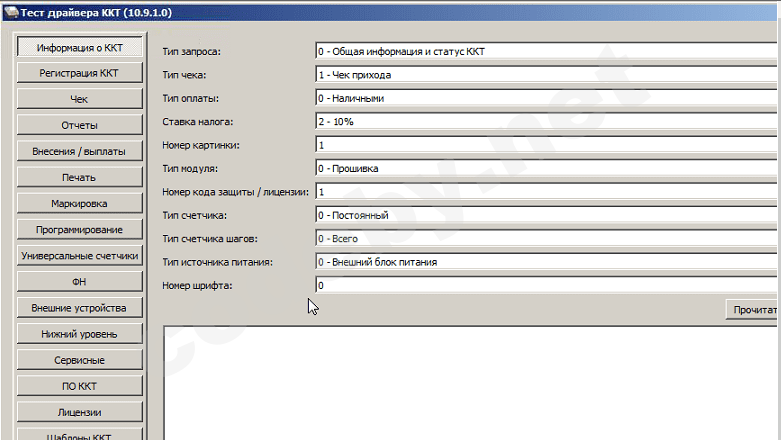781x440 pixels.
Task: Go to the ФН section
Action: [80, 282]
